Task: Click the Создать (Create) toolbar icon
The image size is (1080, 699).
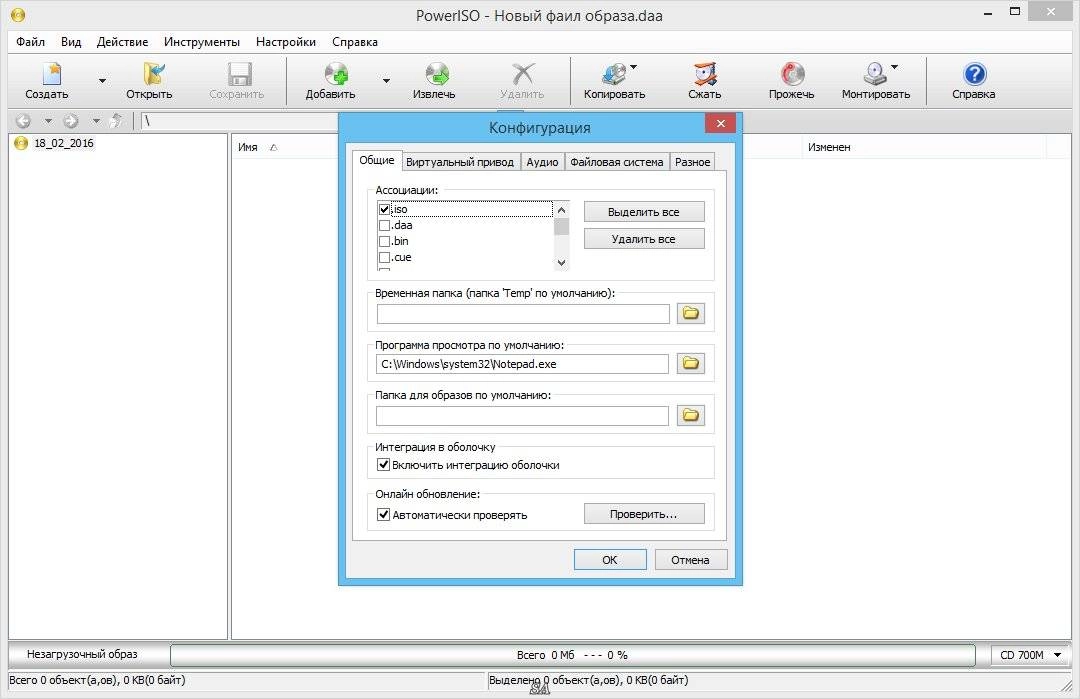Action: click(x=52, y=74)
